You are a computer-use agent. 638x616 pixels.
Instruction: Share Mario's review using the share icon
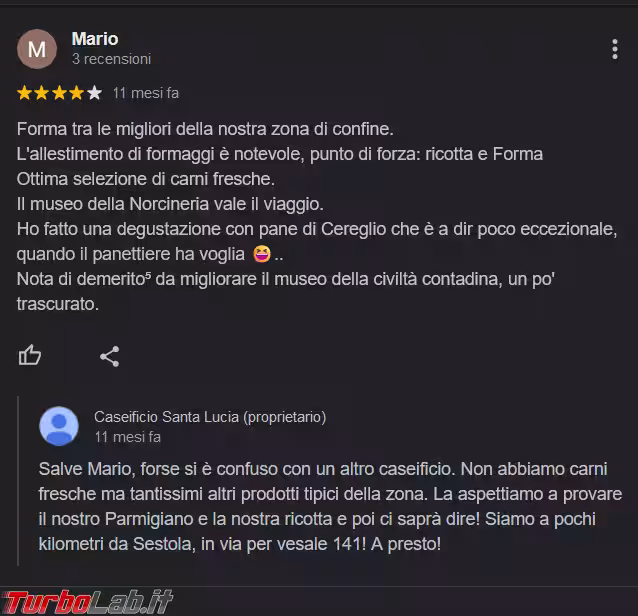(110, 356)
